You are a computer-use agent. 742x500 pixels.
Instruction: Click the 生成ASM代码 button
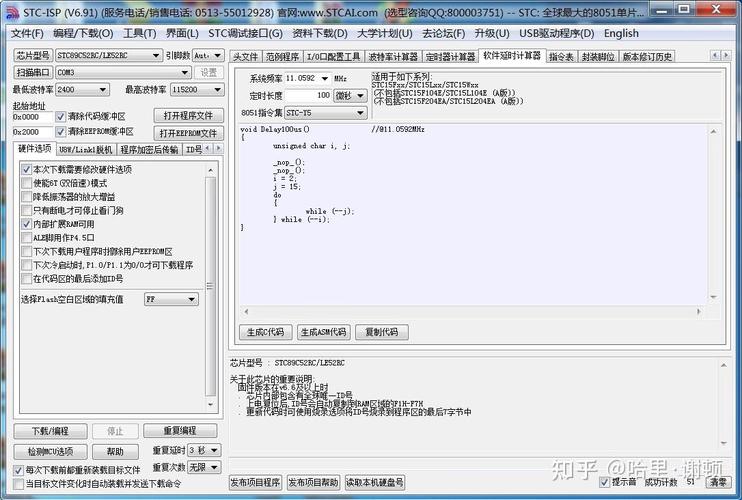tap(324, 332)
